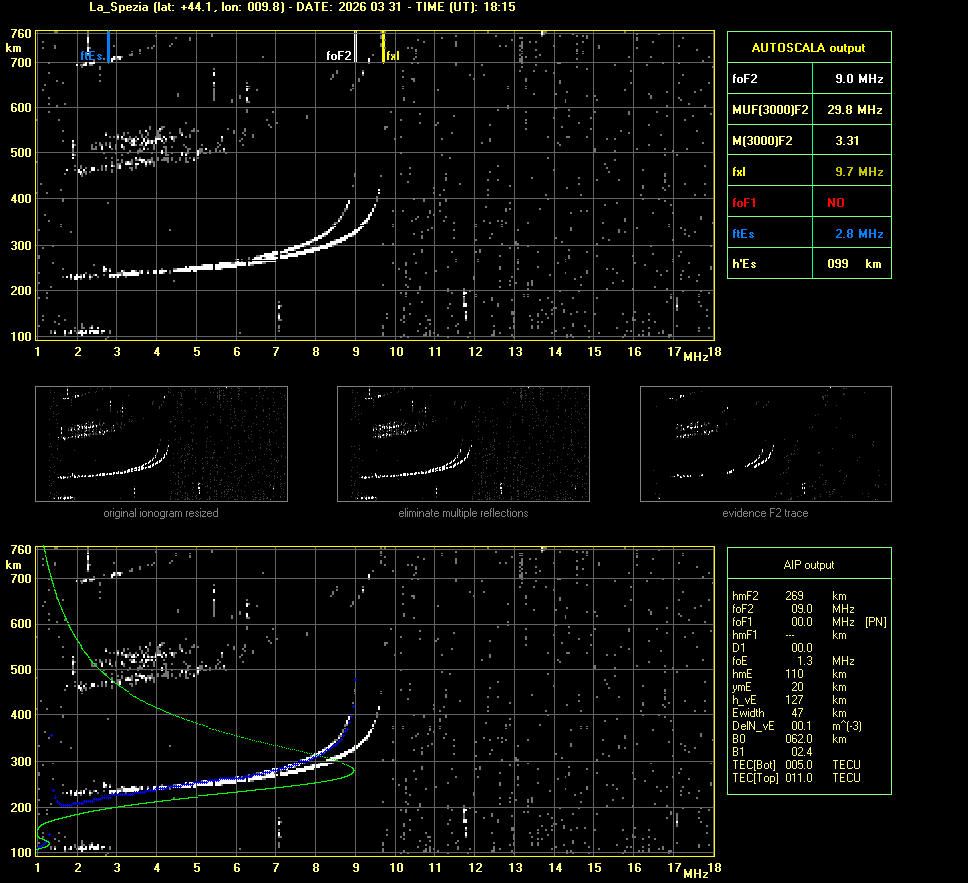Select the M(3000)F2 3.31 value

[847, 141]
